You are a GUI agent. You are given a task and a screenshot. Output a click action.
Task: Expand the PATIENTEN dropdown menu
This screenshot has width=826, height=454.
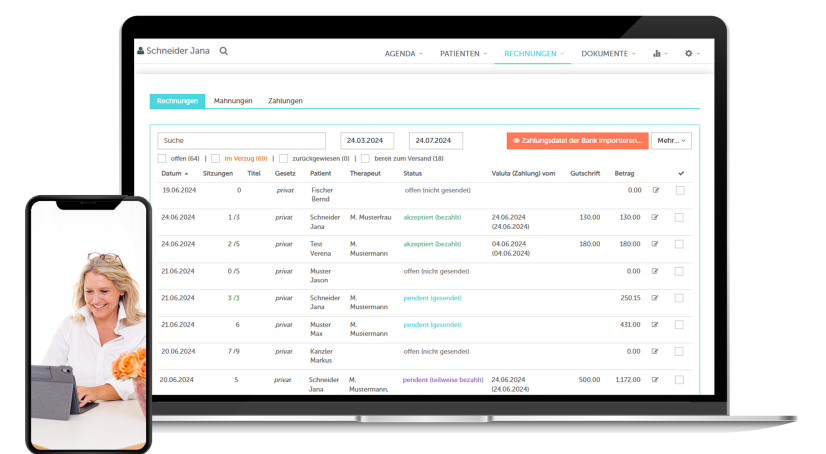(463, 53)
